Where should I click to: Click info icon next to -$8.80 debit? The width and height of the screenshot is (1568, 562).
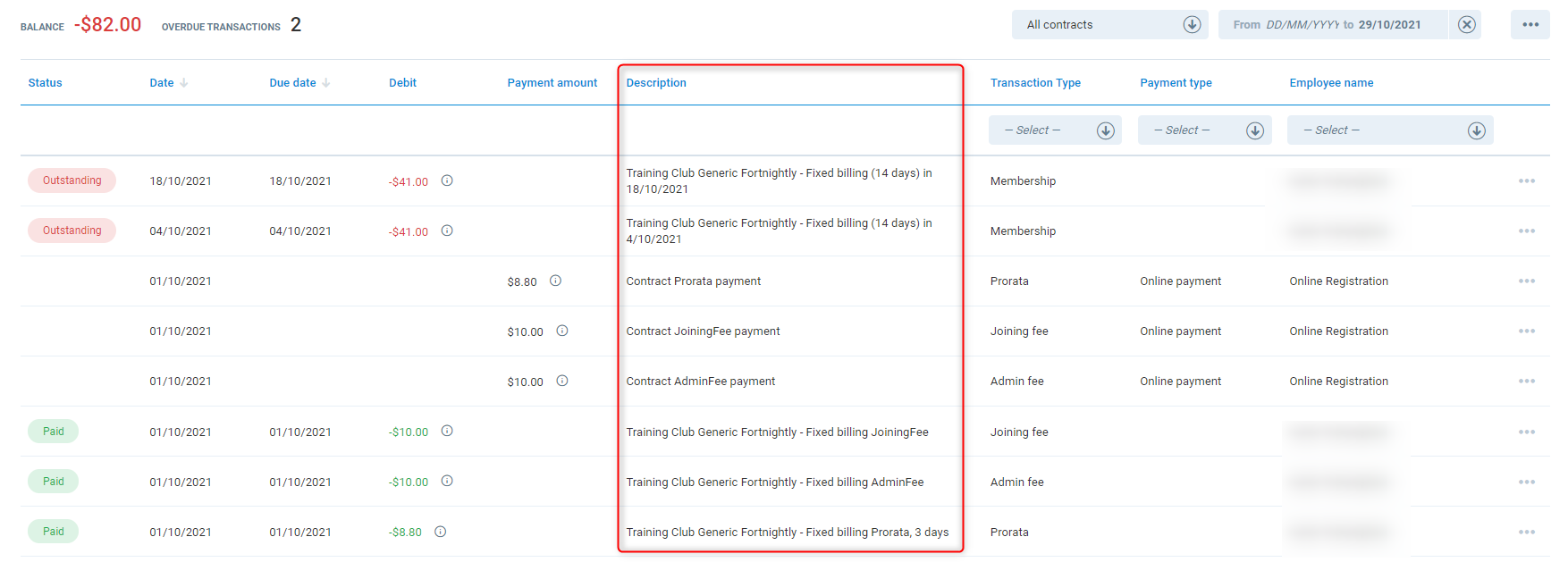click(x=440, y=532)
